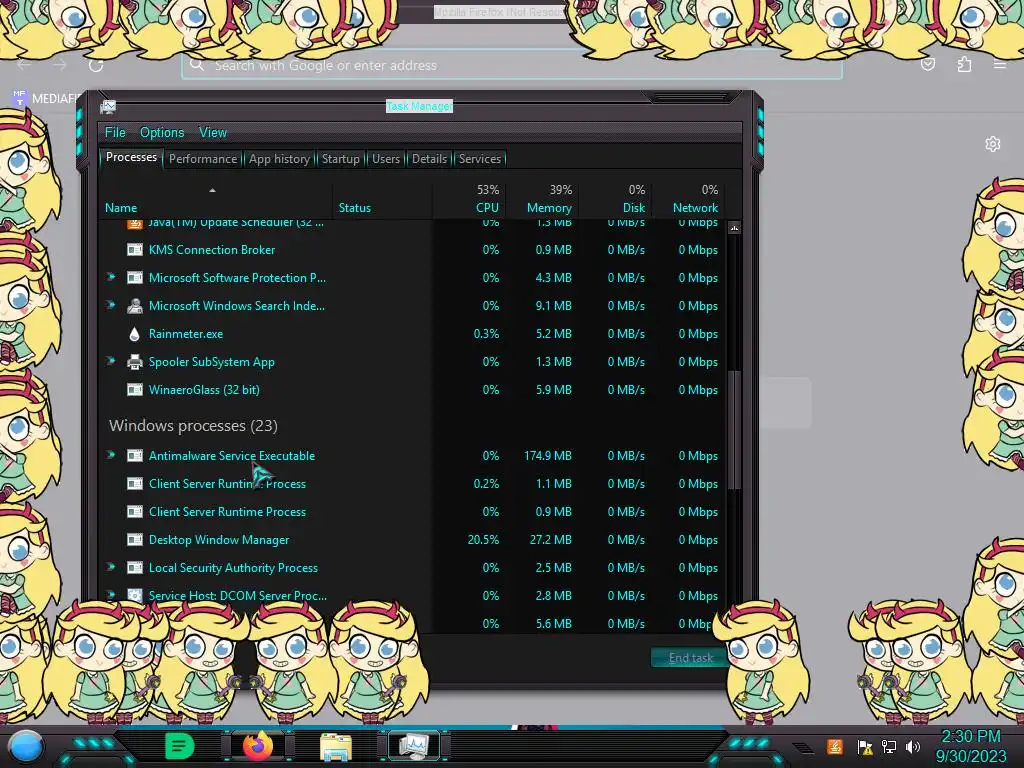Open the Firefox extensions puzzle icon

point(964,64)
